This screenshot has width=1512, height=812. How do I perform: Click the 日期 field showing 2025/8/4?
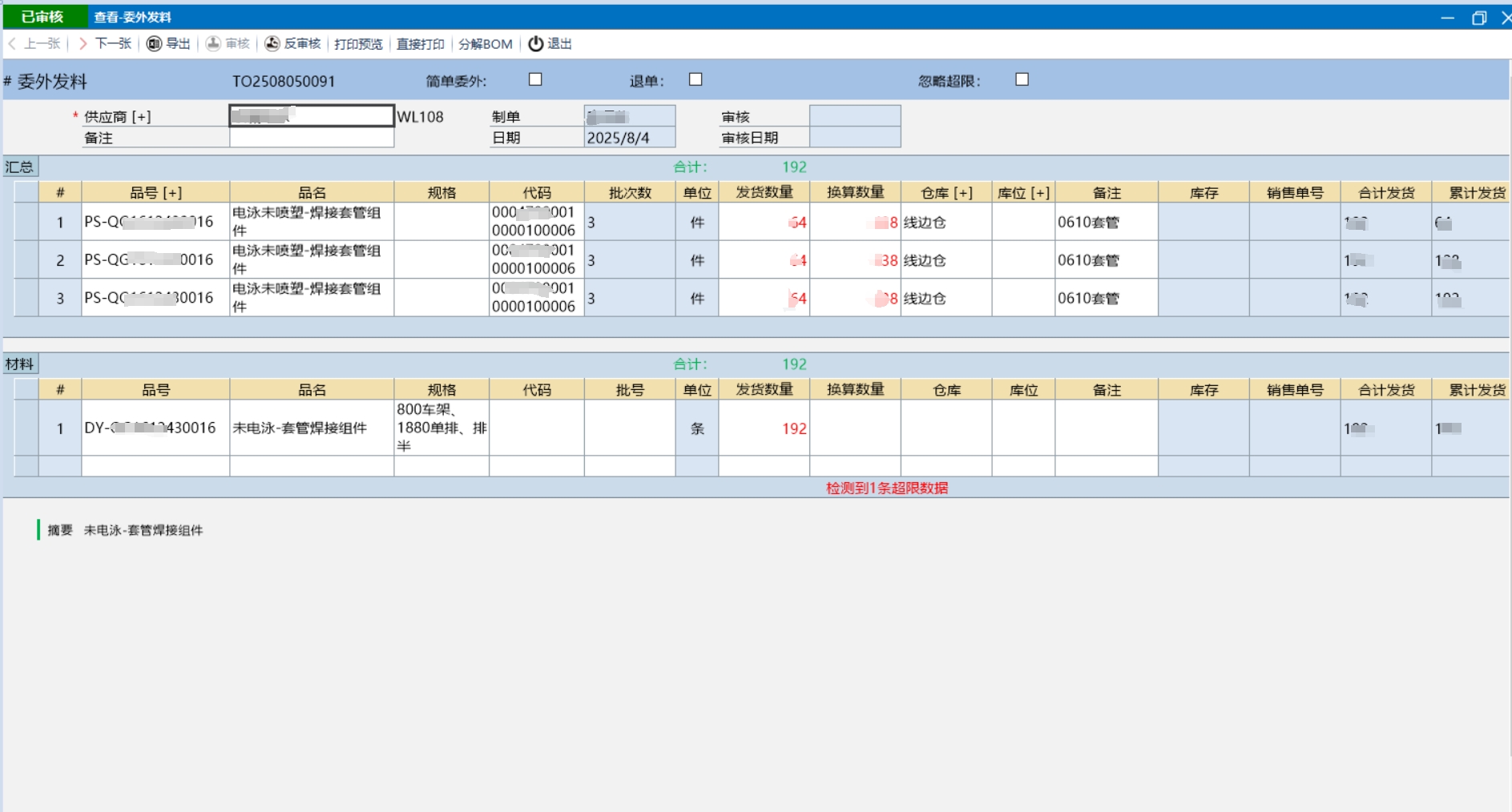[x=630, y=138]
